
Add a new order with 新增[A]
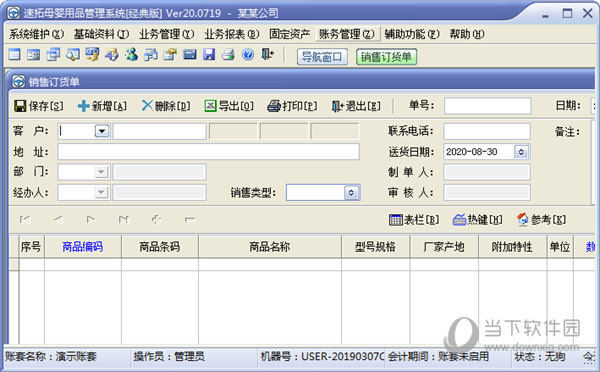(x=102, y=106)
